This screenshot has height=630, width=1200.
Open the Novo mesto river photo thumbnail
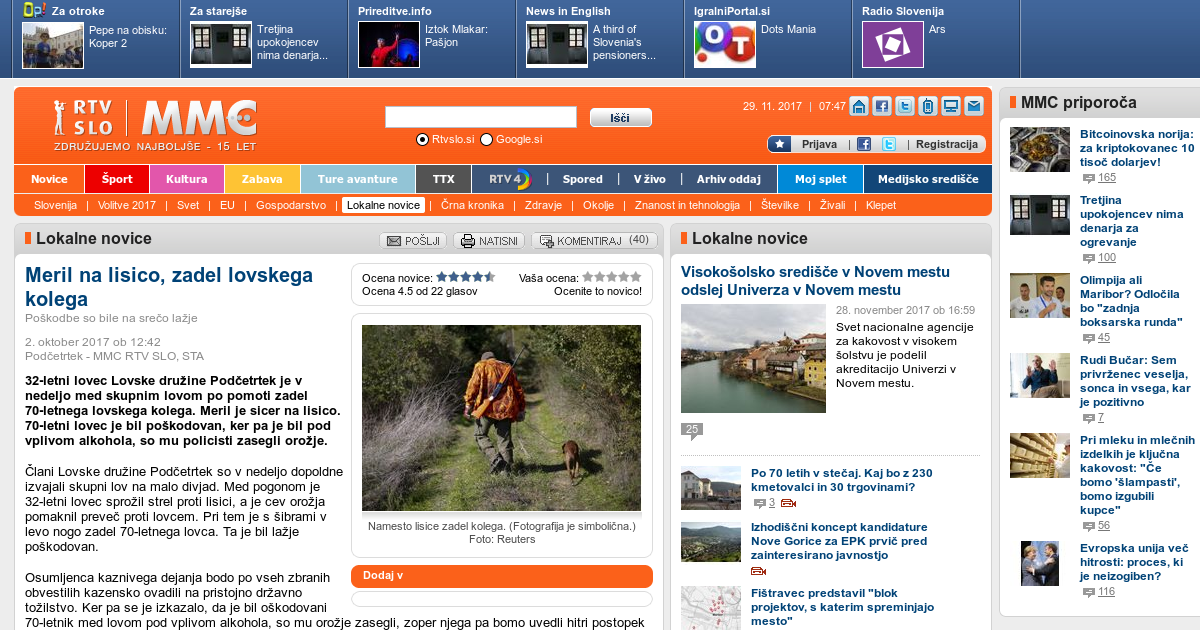(x=753, y=358)
